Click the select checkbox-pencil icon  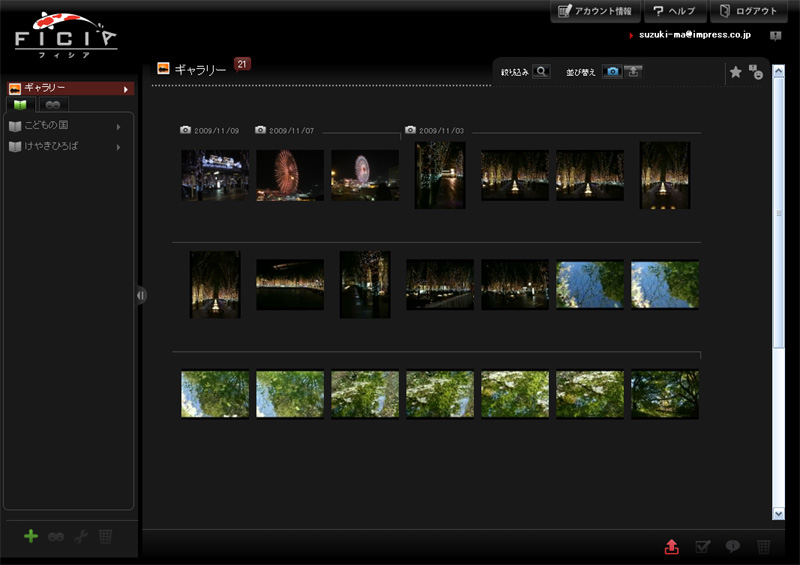(x=703, y=547)
